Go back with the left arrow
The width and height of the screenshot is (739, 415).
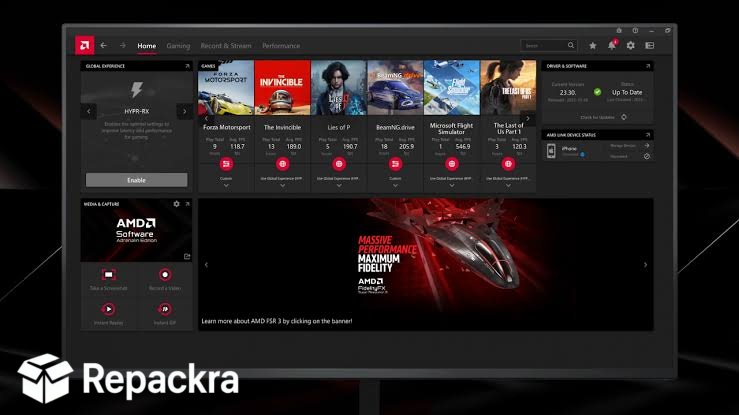103,45
